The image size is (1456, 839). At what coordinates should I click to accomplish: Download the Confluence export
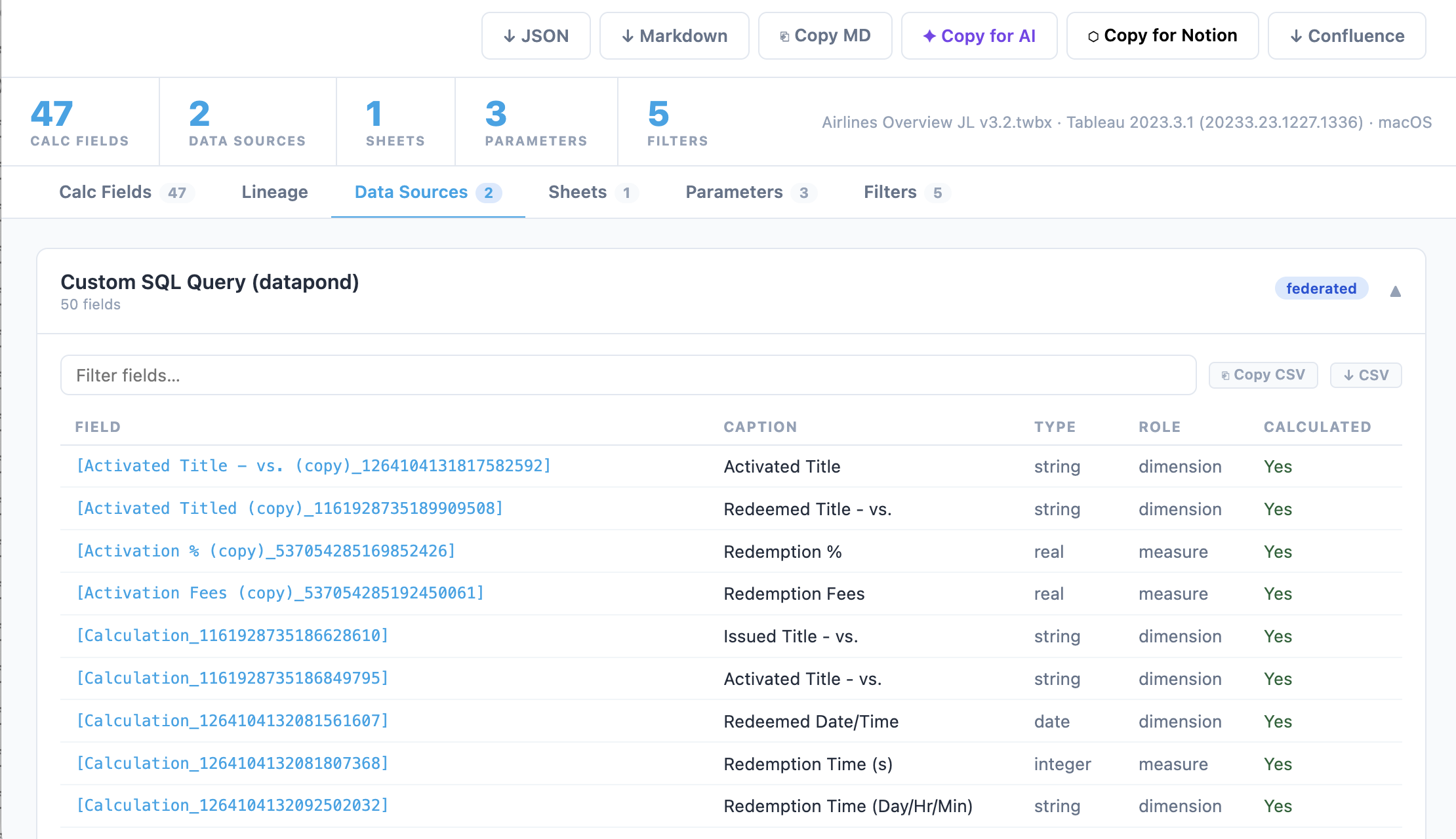1347,36
